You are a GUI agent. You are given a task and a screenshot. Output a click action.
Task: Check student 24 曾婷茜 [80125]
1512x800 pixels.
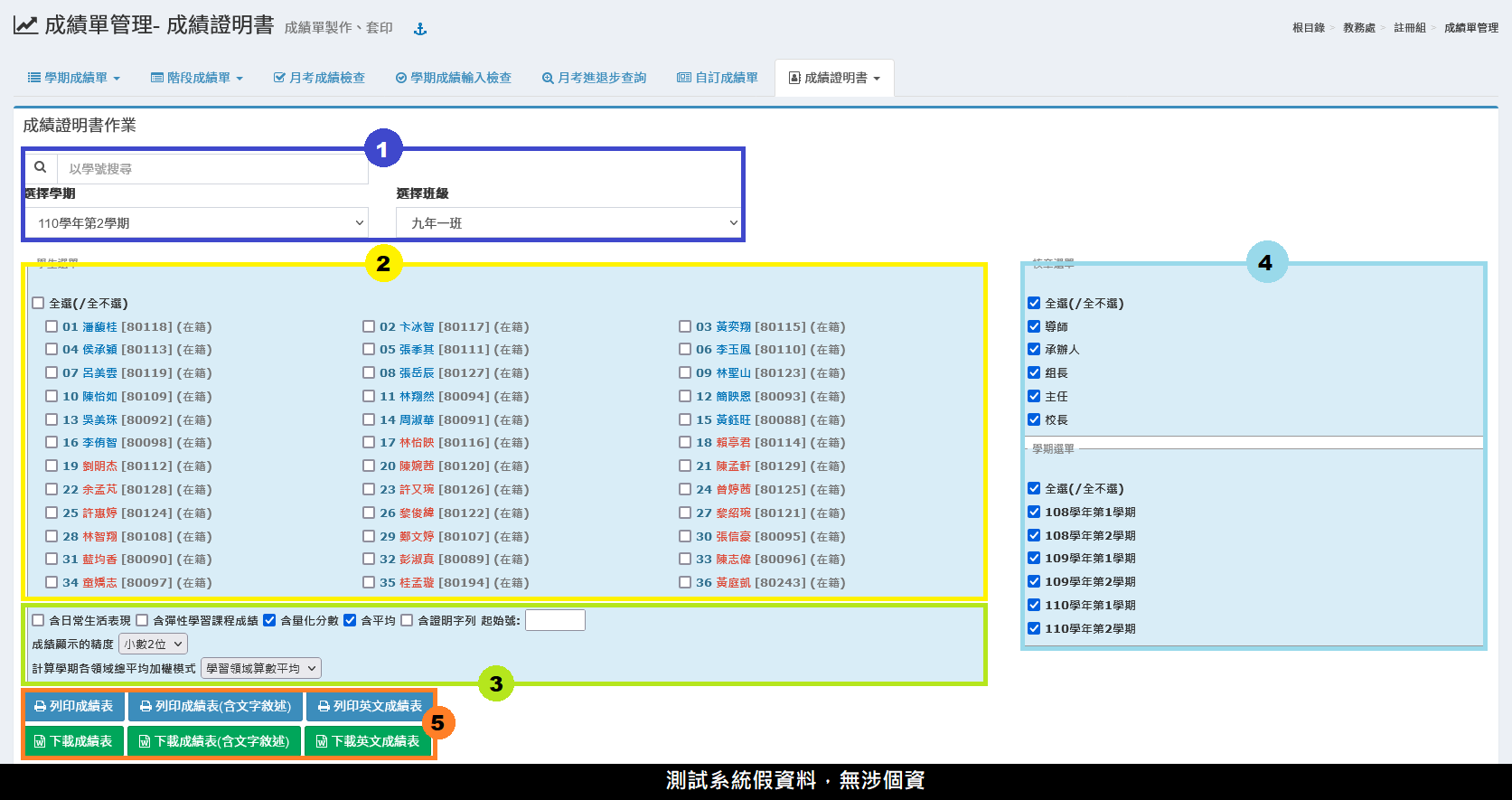[x=685, y=489]
